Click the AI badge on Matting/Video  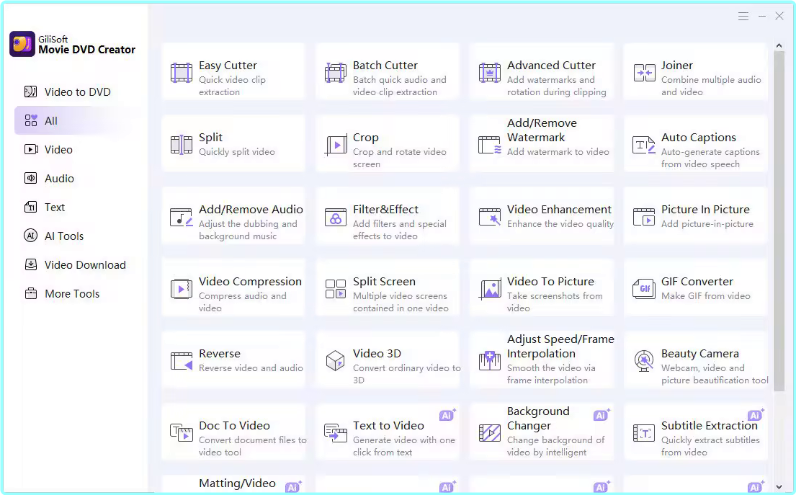tap(293, 487)
